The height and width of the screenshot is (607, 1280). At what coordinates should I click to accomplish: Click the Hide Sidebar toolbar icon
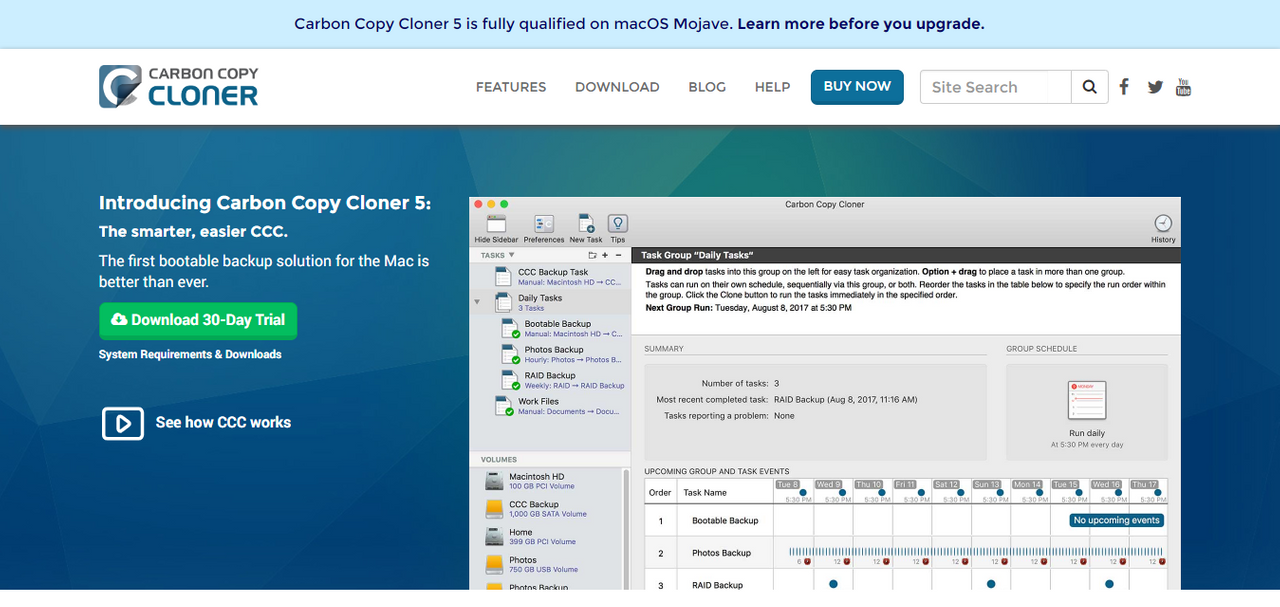[496, 224]
